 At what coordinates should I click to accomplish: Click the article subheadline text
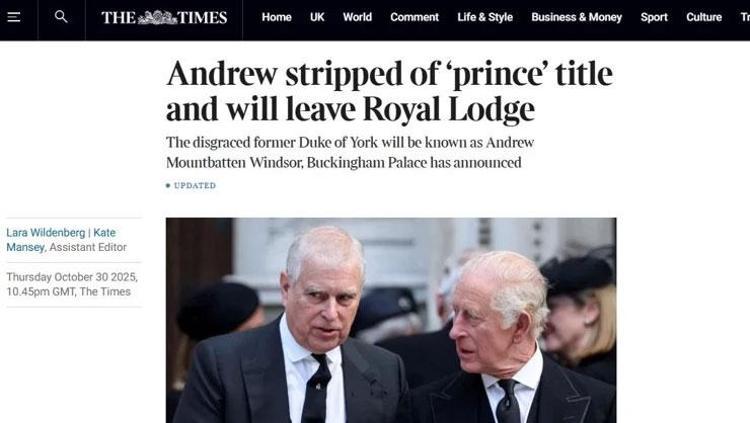(x=350, y=153)
